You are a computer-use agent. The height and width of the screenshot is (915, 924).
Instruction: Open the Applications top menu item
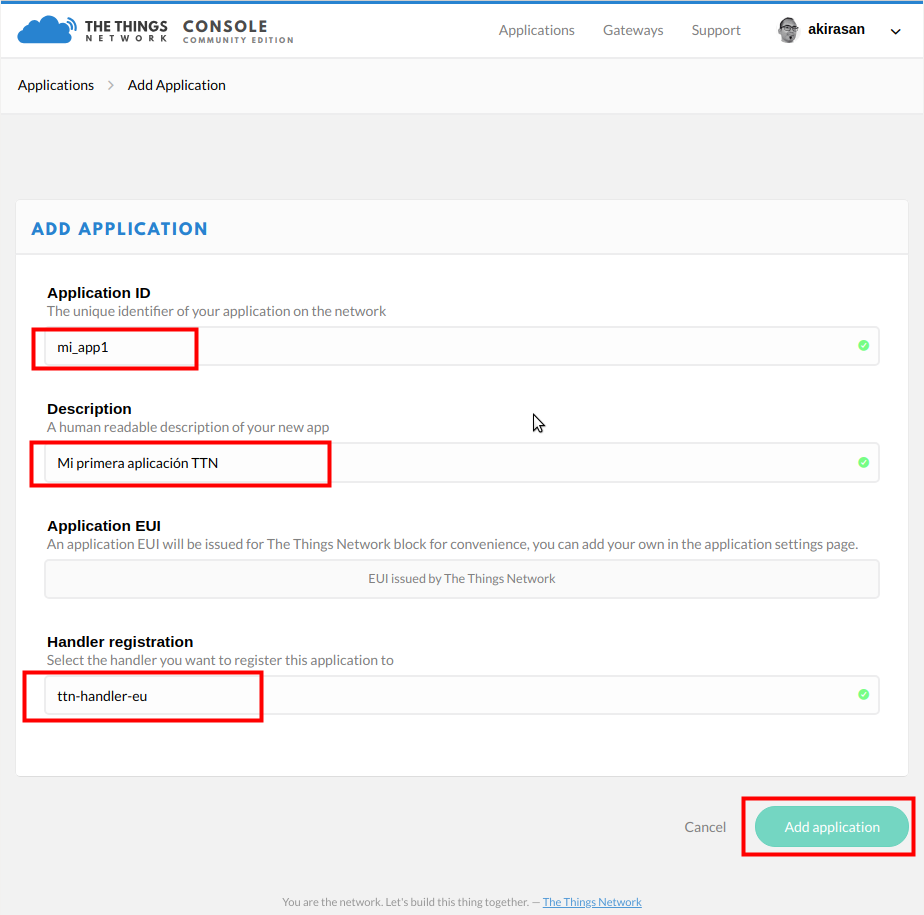[536, 30]
